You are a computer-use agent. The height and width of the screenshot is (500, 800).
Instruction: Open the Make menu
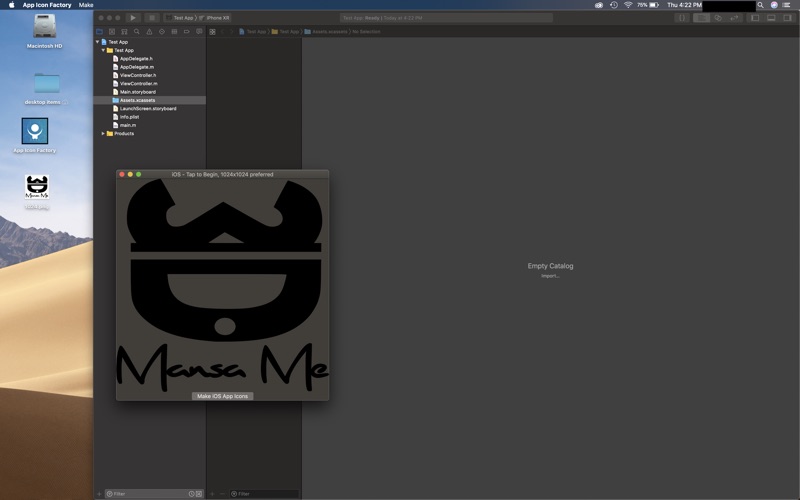(x=86, y=5)
